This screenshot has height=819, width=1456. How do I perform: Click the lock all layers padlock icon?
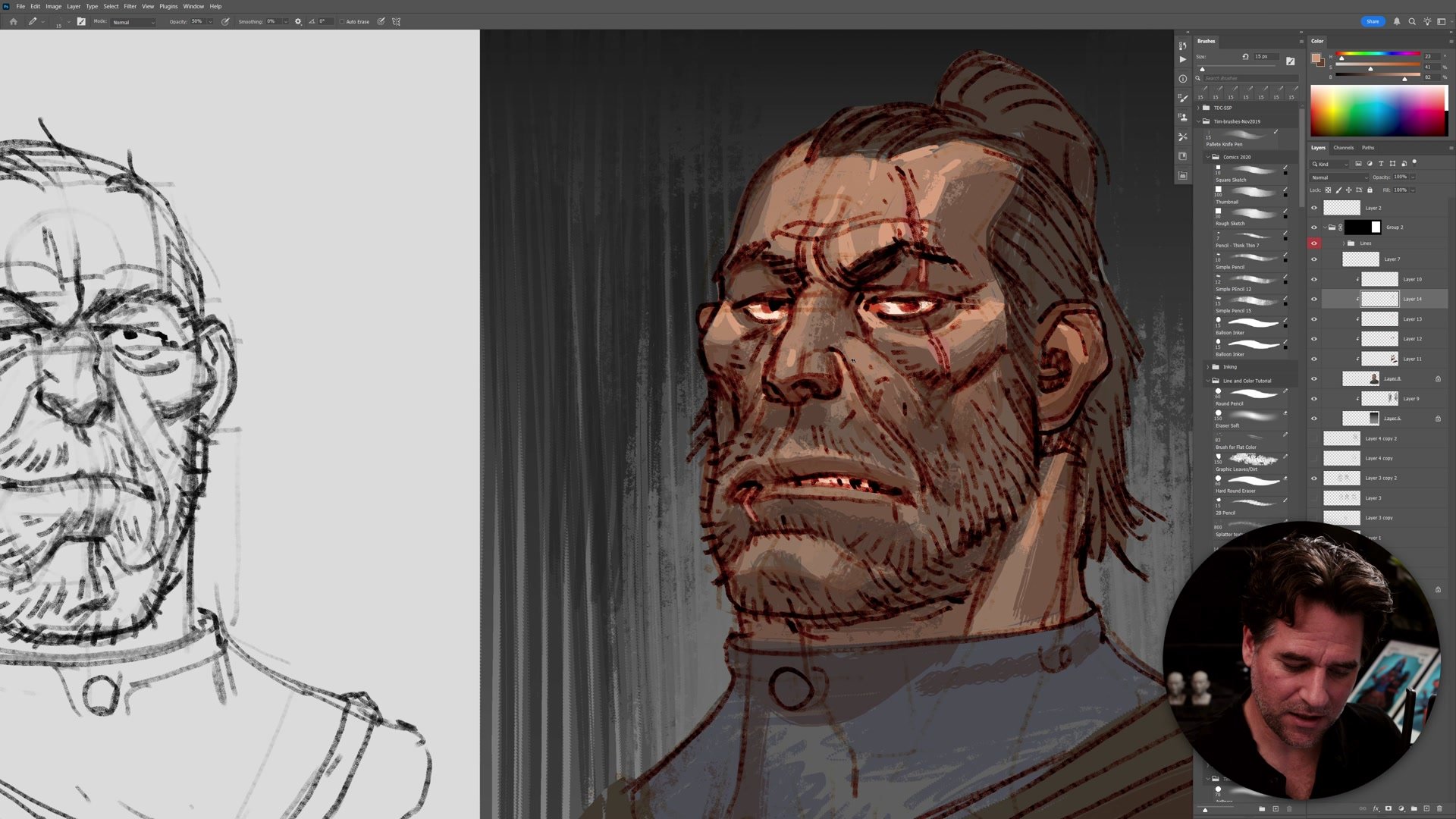tap(1370, 190)
